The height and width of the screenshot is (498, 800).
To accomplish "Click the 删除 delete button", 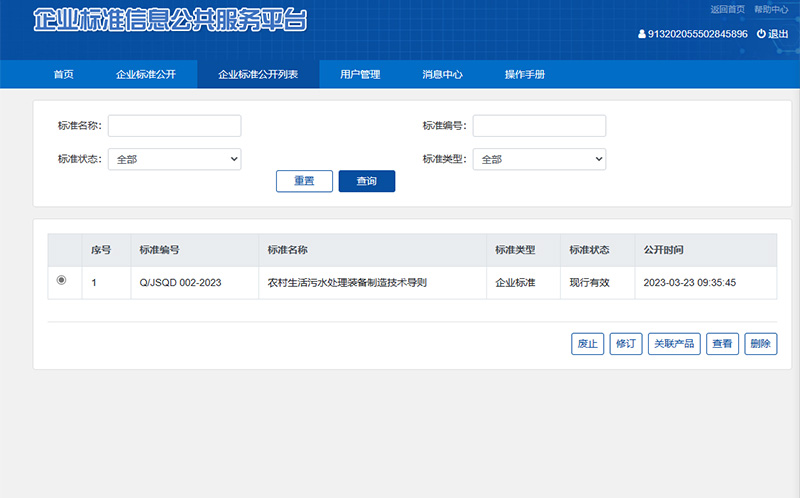I will [760, 344].
